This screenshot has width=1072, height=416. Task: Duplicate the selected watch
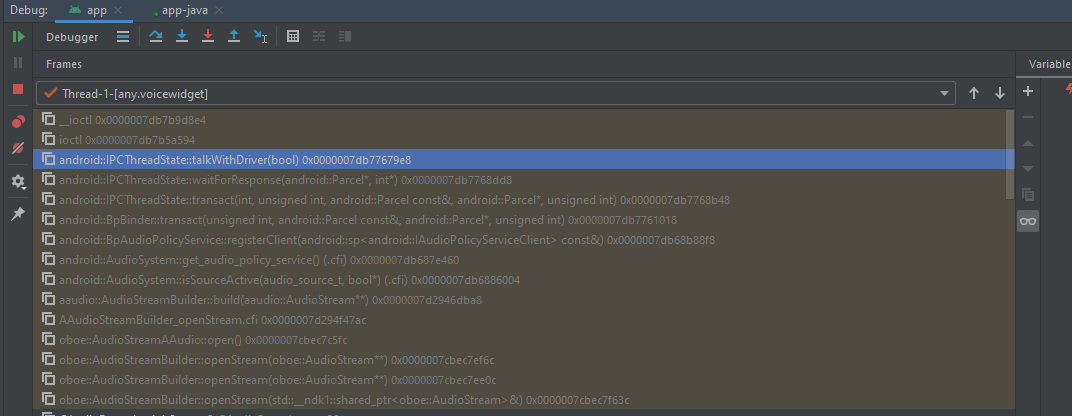pos(1028,194)
